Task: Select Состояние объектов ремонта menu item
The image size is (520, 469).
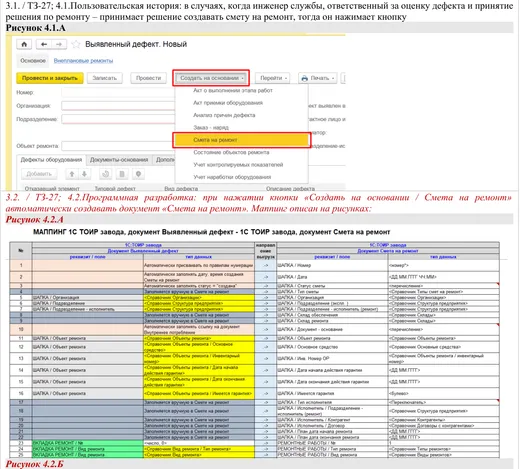Action: coord(231,152)
